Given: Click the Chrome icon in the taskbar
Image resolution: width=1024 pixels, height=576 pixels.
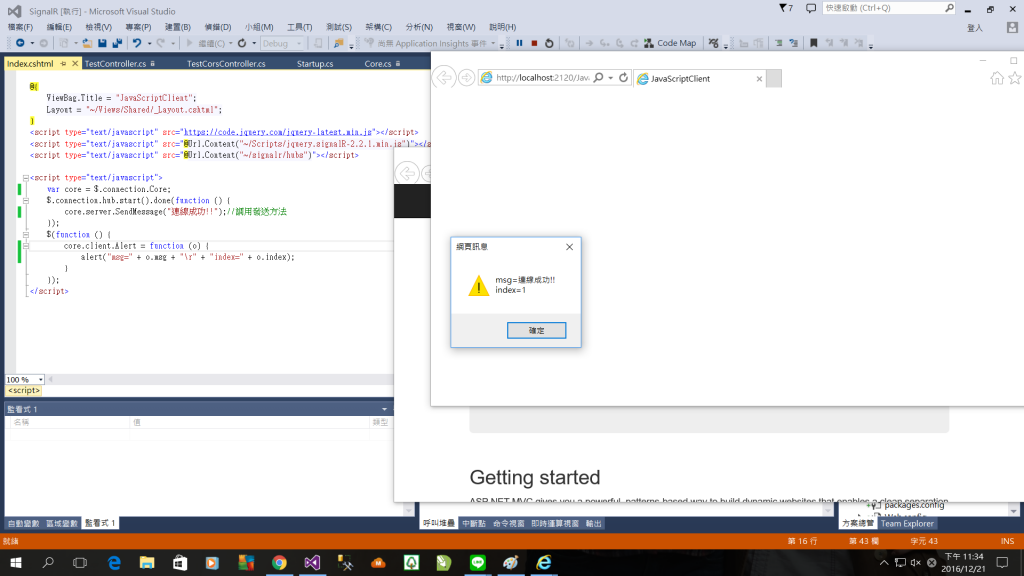Looking at the screenshot, I should click(279, 563).
